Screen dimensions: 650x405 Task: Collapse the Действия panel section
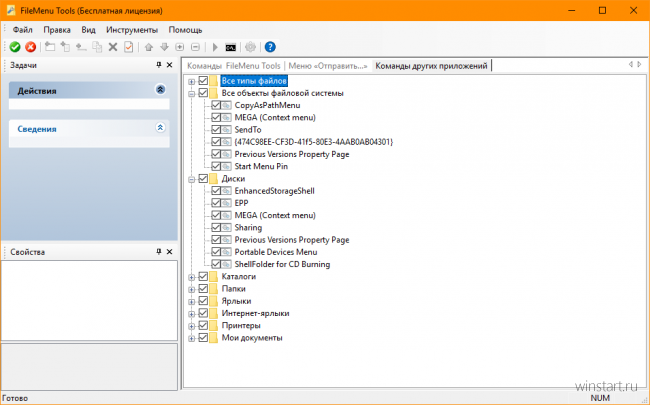[161, 90]
